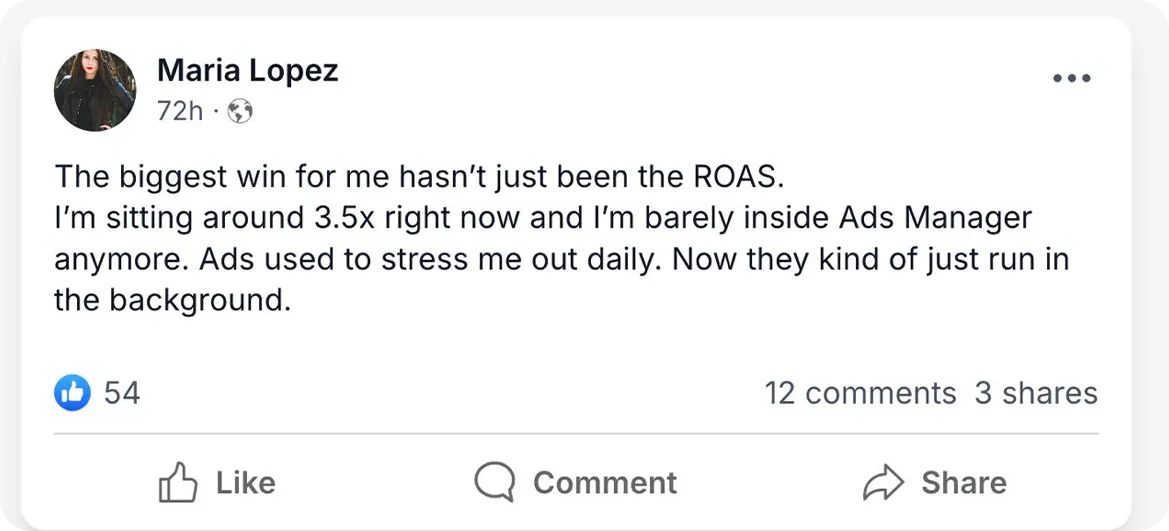Click the speech bubble Comment icon
The image size is (1169, 531).
point(493,482)
